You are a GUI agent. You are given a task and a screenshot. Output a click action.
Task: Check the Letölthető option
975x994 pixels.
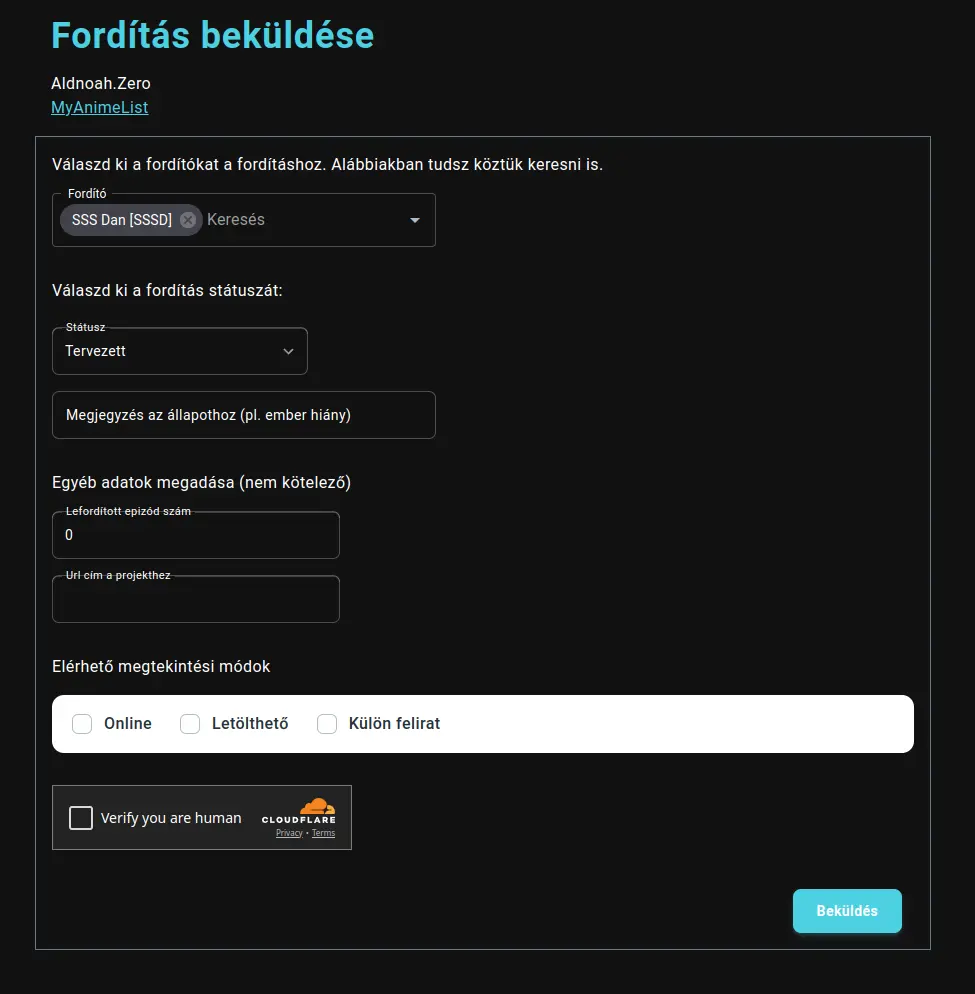(189, 723)
